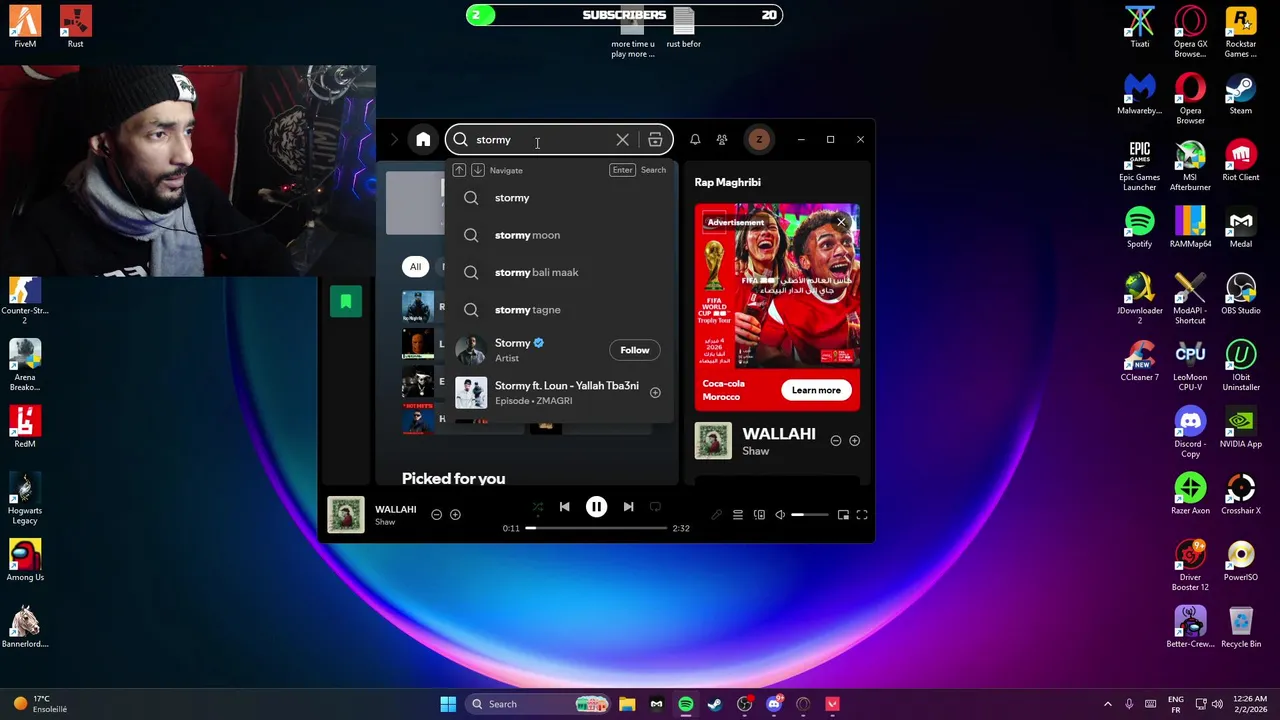Open the Epic Games Launcher icon
The image size is (1280, 720).
click(x=1139, y=165)
